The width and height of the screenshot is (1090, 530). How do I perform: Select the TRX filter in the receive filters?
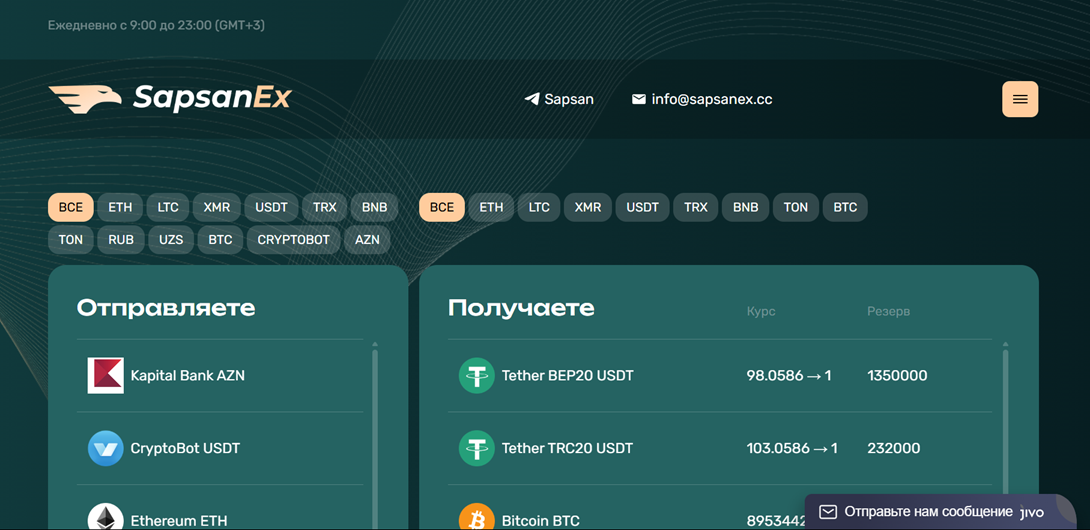point(696,207)
